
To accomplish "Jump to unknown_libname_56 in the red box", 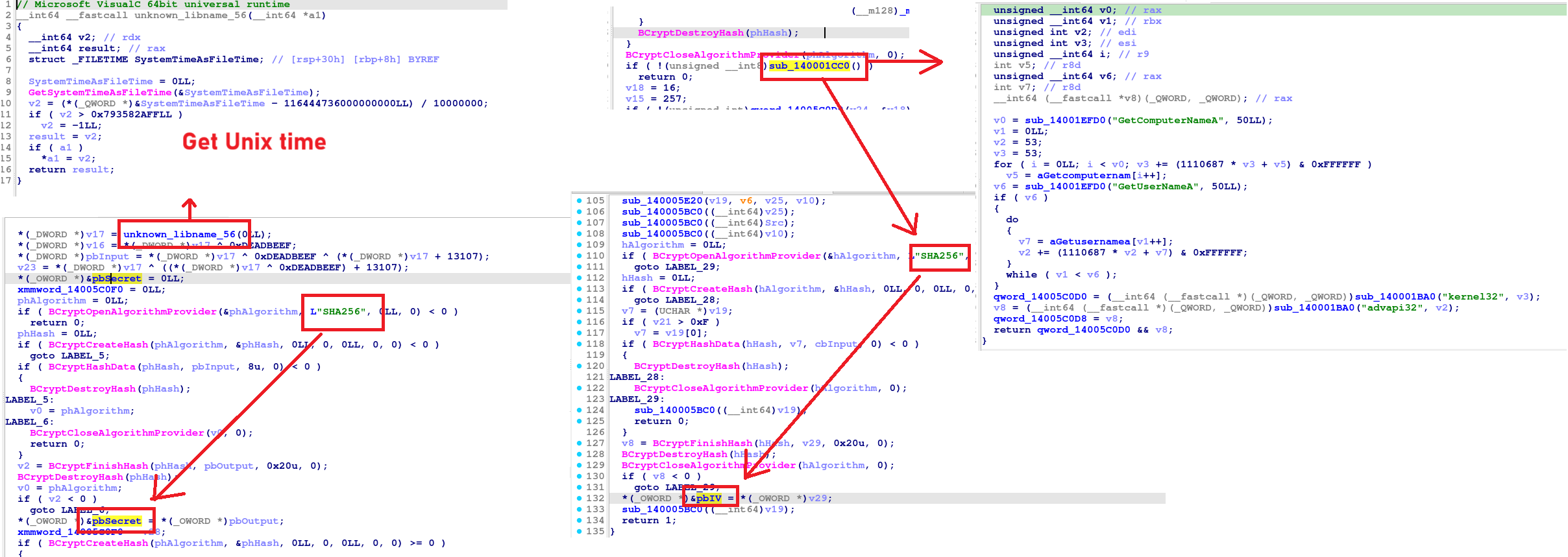I will [178, 235].
